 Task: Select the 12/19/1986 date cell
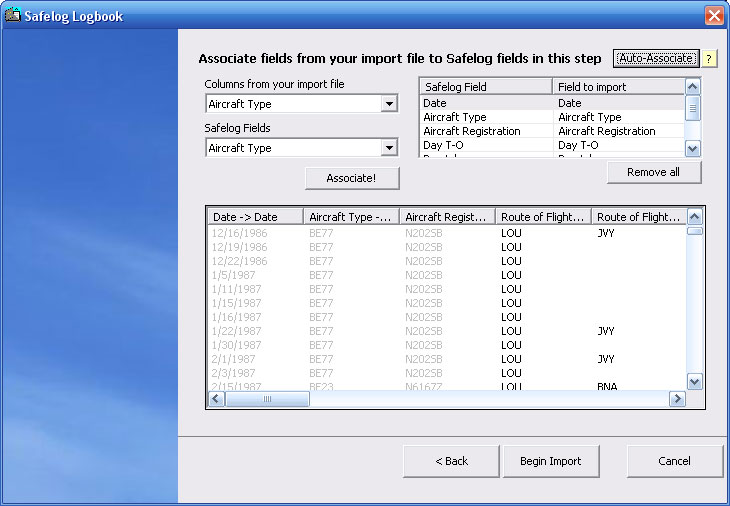click(239, 247)
